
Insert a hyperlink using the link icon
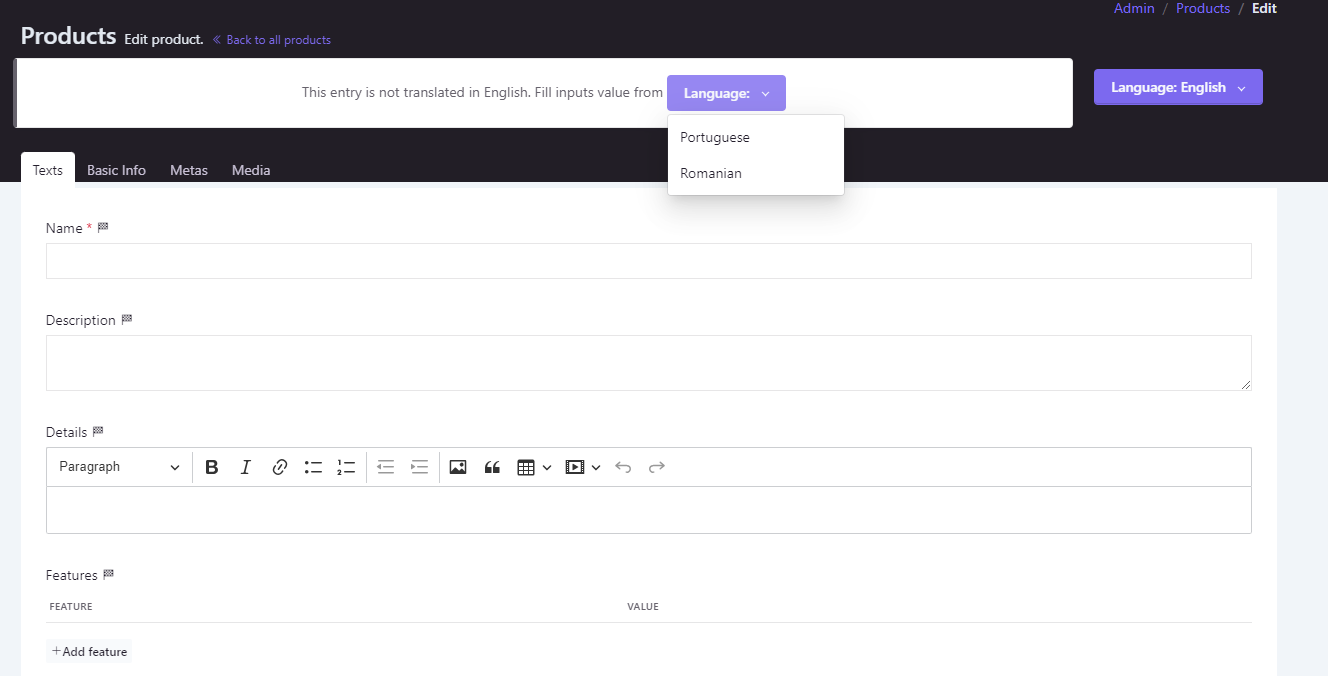point(279,466)
